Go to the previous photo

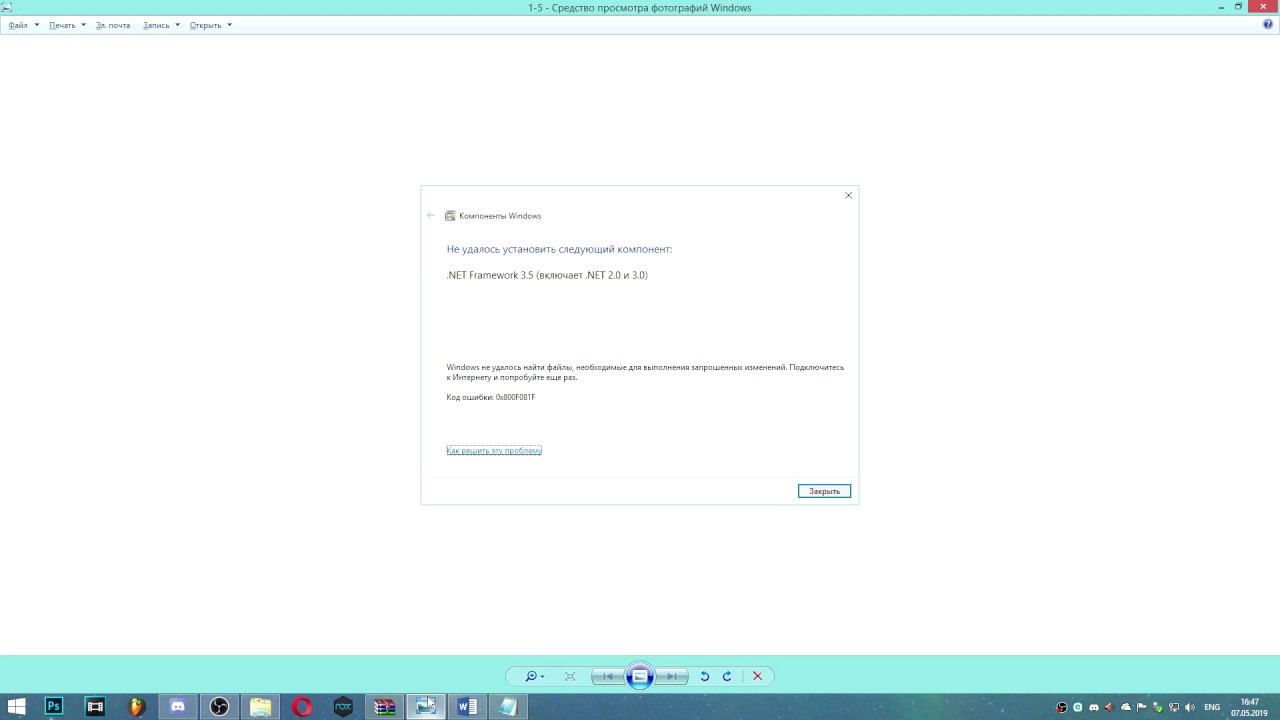click(608, 677)
